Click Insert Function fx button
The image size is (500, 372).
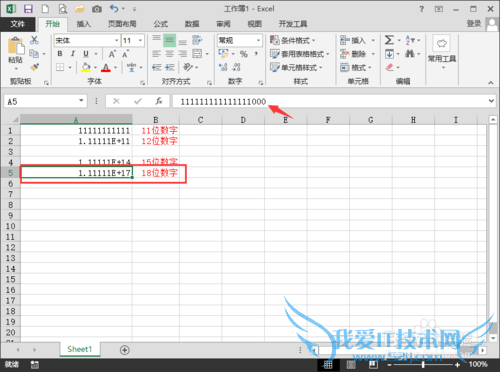coord(159,101)
